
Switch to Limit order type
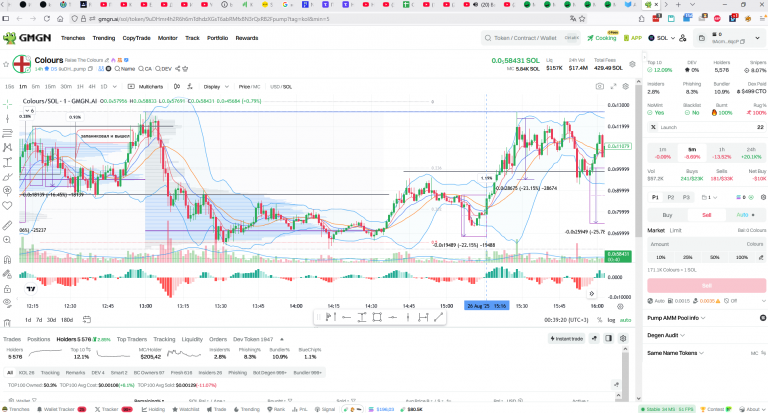click(675, 230)
